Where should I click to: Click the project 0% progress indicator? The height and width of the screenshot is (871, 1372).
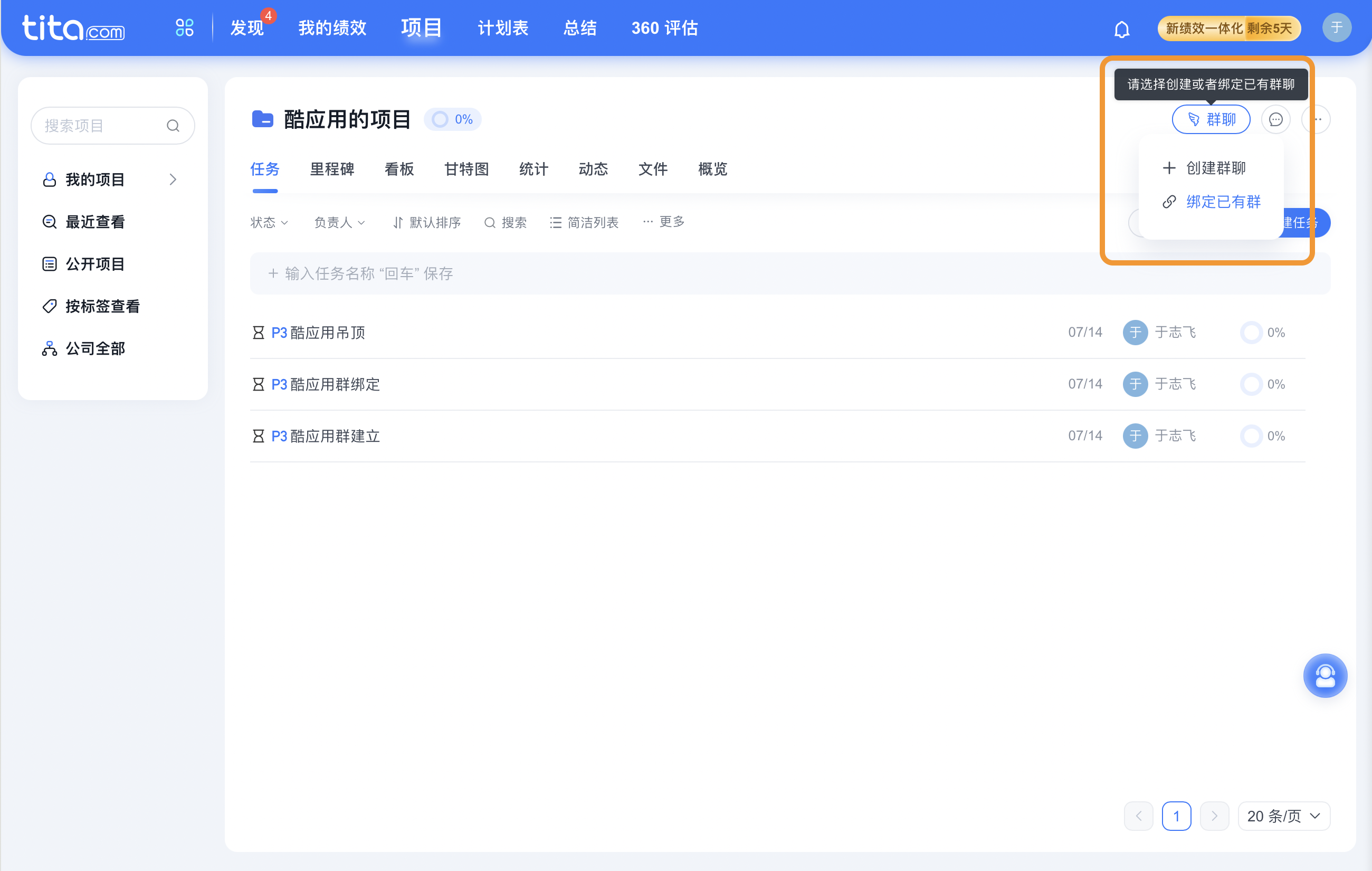[452, 119]
